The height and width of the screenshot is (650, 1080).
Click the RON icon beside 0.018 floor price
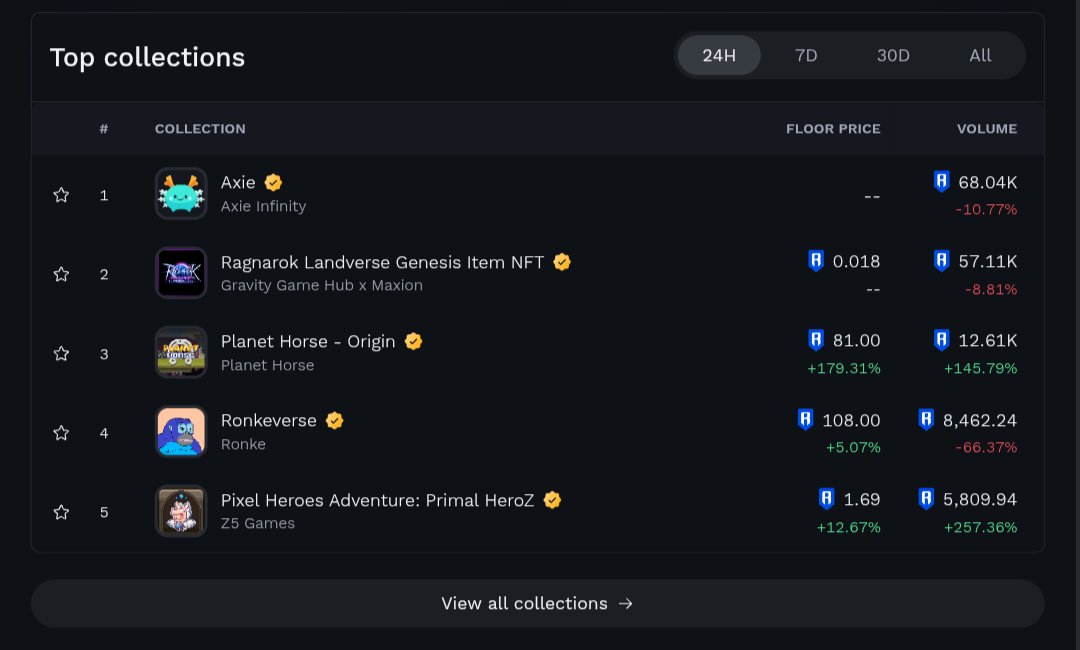[816, 260]
